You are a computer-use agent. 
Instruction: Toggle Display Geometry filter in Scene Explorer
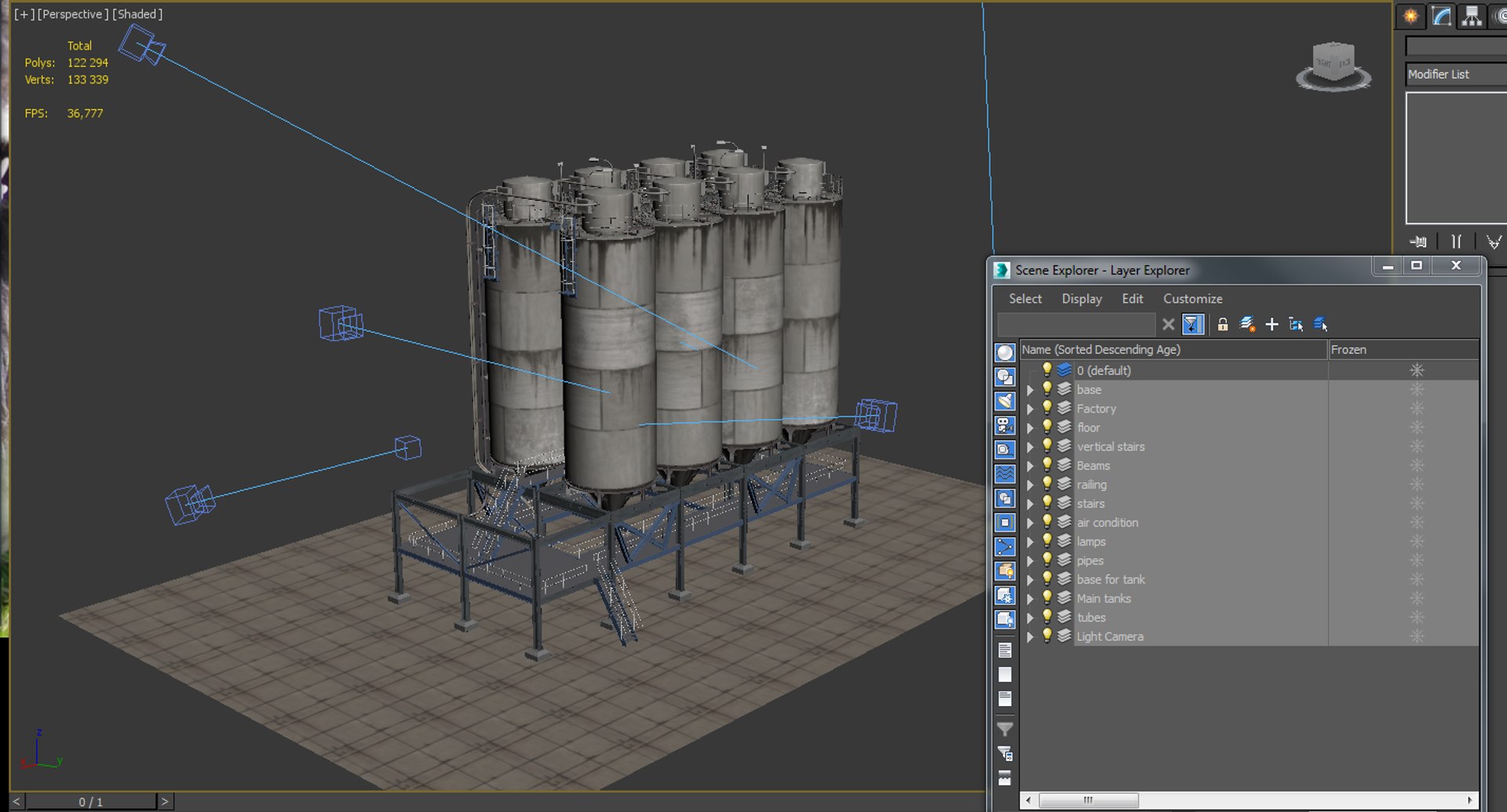click(x=1005, y=352)
